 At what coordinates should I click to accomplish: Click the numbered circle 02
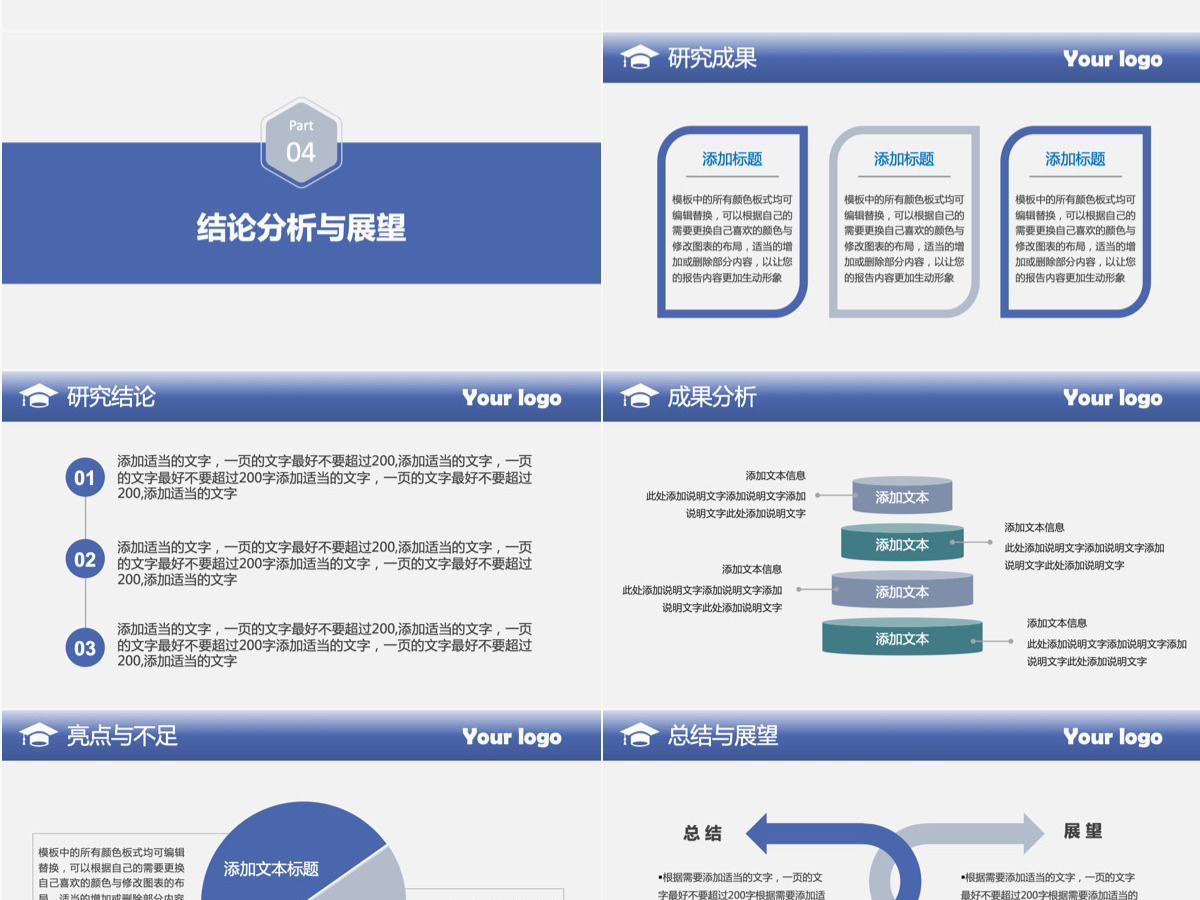coord(85,559)
